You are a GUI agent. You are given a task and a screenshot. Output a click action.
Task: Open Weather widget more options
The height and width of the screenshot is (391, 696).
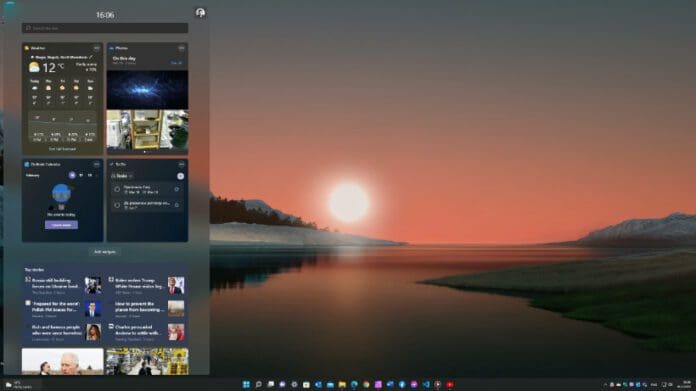pyautogui.click(x=96, y=48)
